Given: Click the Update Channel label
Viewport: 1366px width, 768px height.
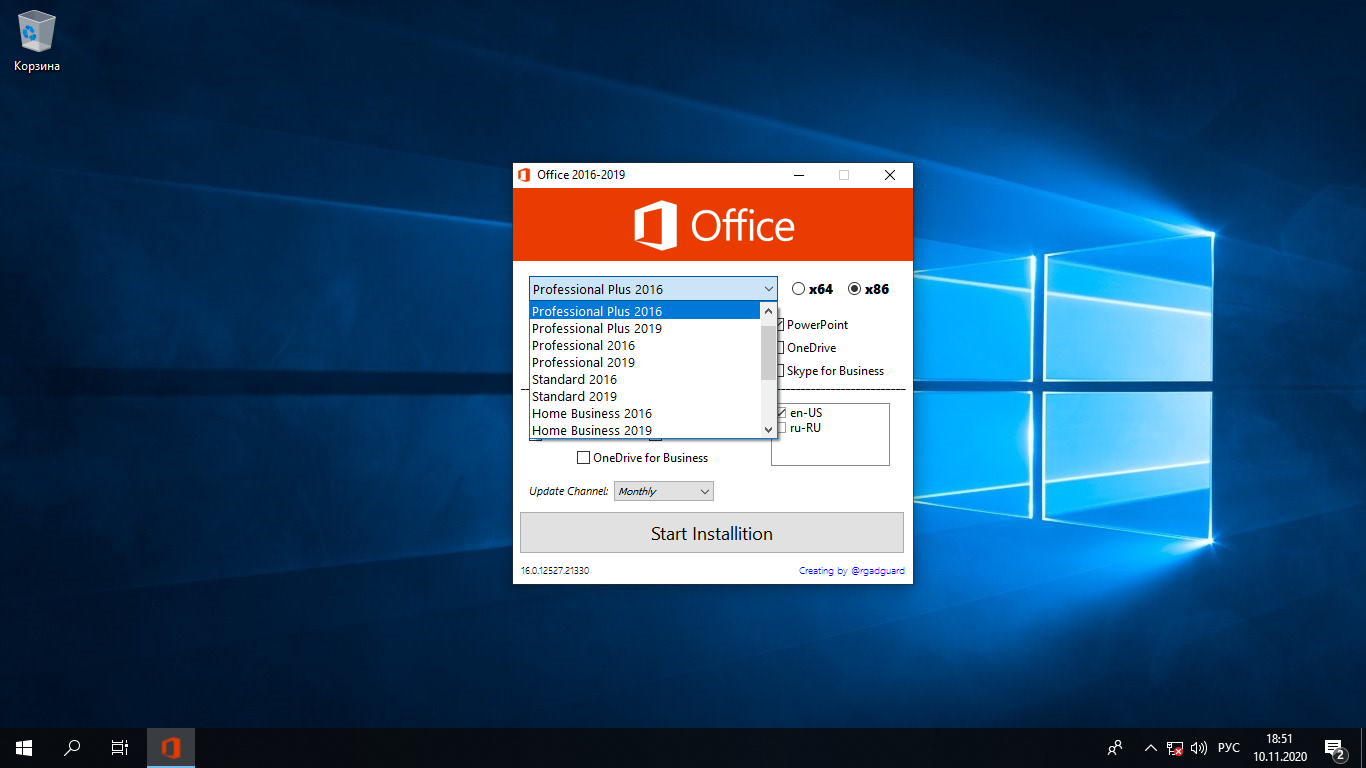Looking at the screenshot, I should [x=568, y=491].
